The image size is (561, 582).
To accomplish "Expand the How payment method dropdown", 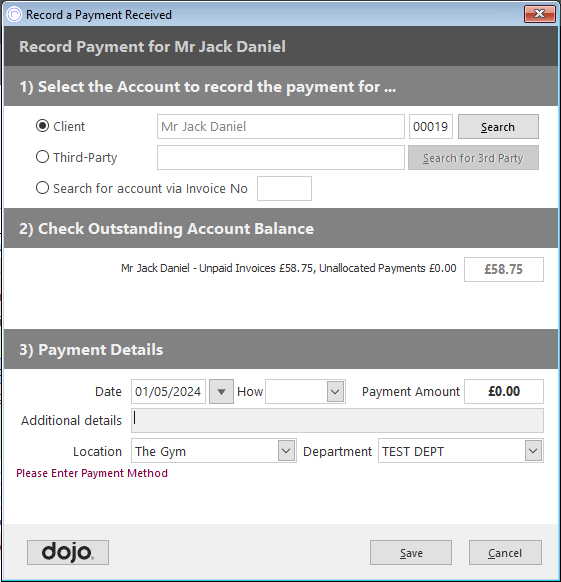I will click(335, 391).
